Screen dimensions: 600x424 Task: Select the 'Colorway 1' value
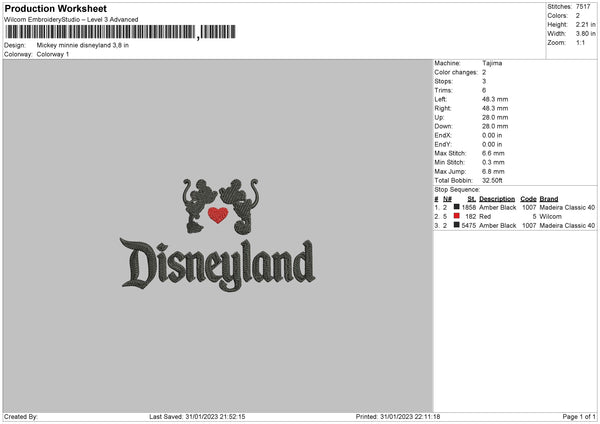pos(53,54)
